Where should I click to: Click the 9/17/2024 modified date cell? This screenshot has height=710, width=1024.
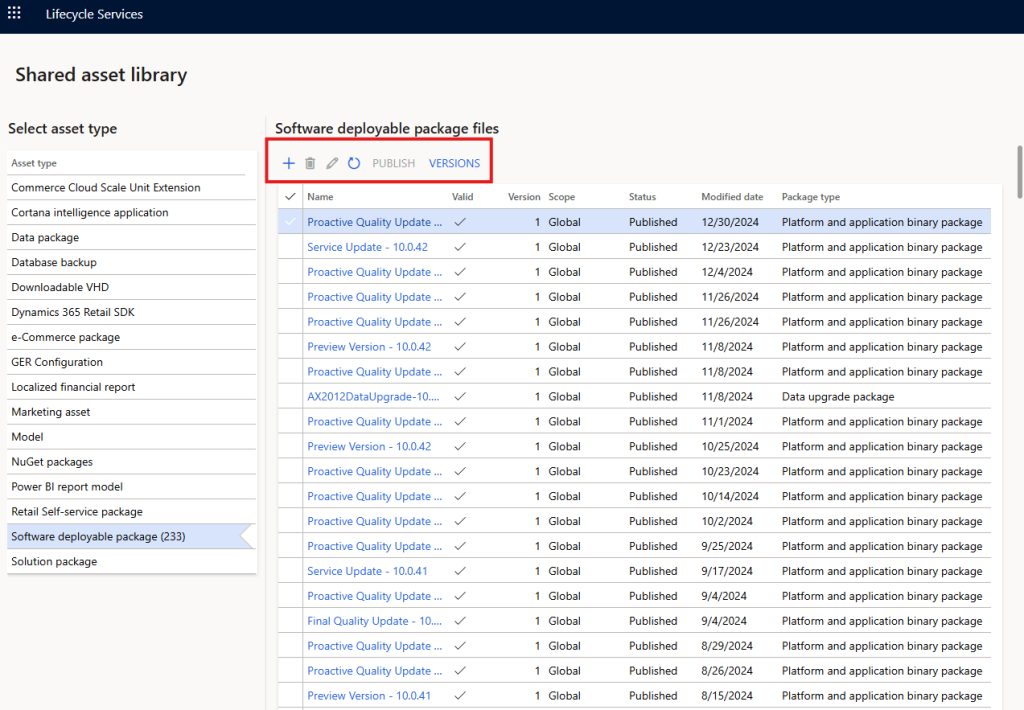coord(727,571)
